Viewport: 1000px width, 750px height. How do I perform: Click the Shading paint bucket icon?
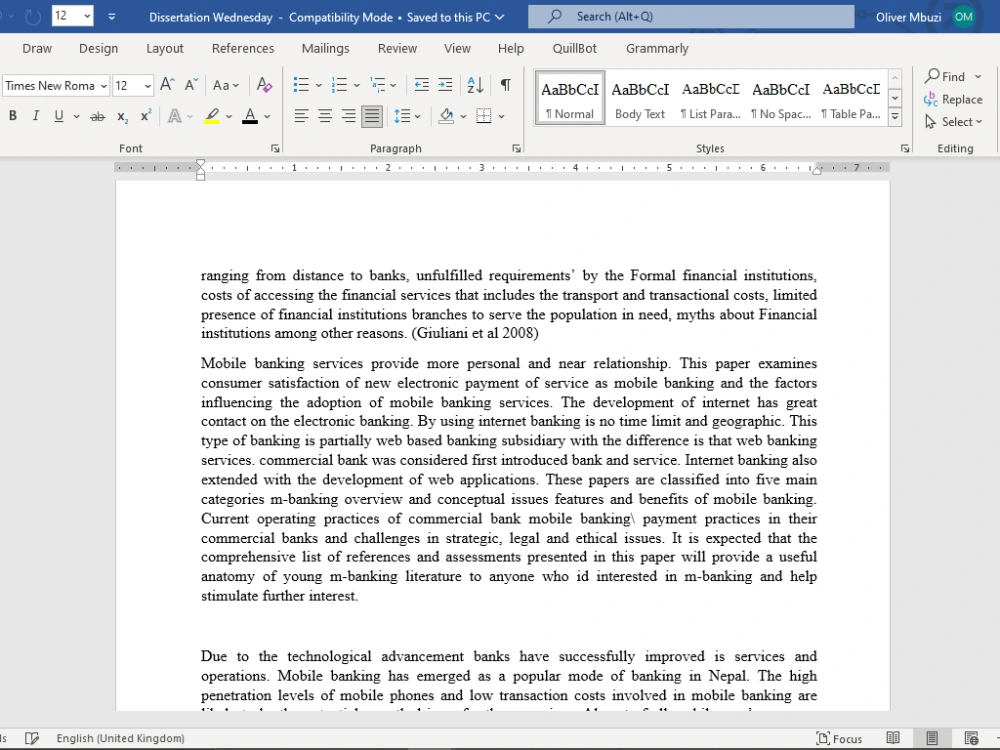coord(446,116)
